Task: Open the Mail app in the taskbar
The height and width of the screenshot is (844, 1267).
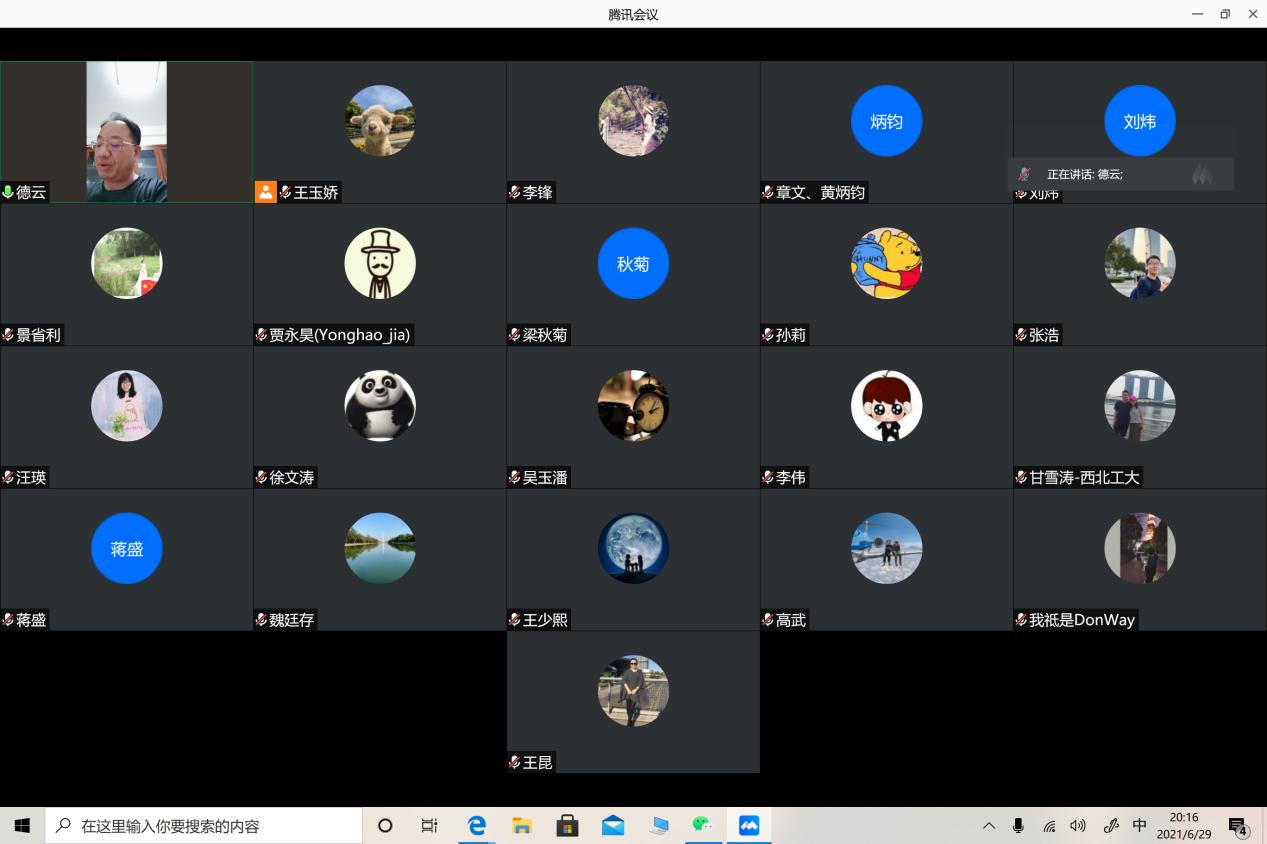Action: tap(613, 826)
